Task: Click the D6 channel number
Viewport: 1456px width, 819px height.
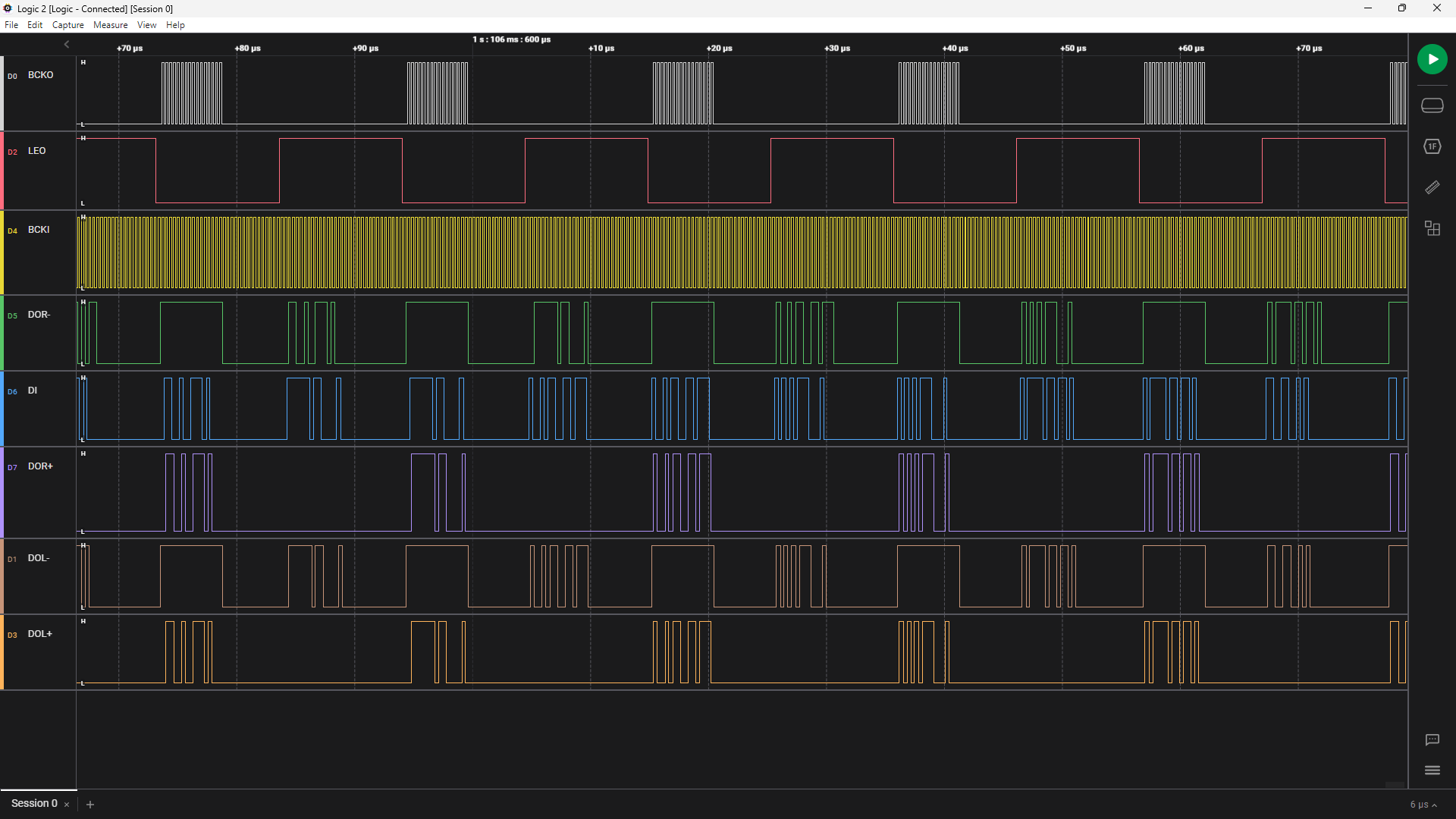Action: tap(12, 391)
